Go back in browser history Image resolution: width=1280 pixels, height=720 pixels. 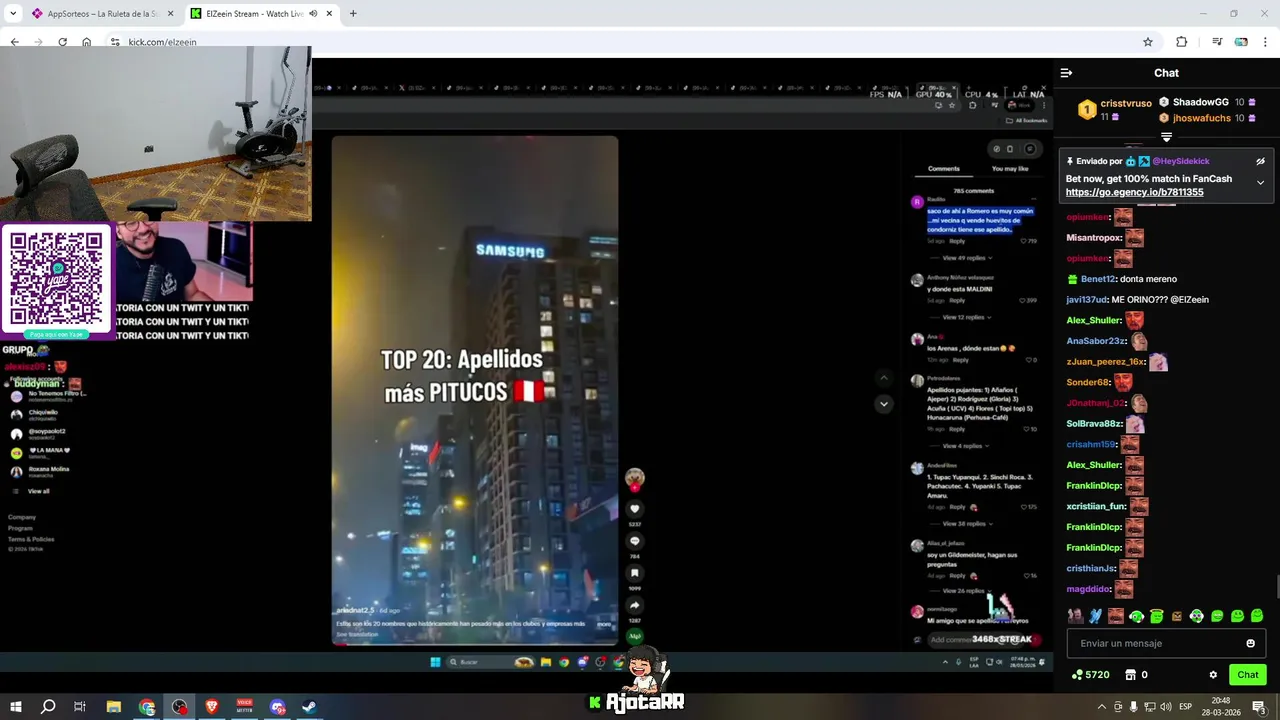point(14,42)
